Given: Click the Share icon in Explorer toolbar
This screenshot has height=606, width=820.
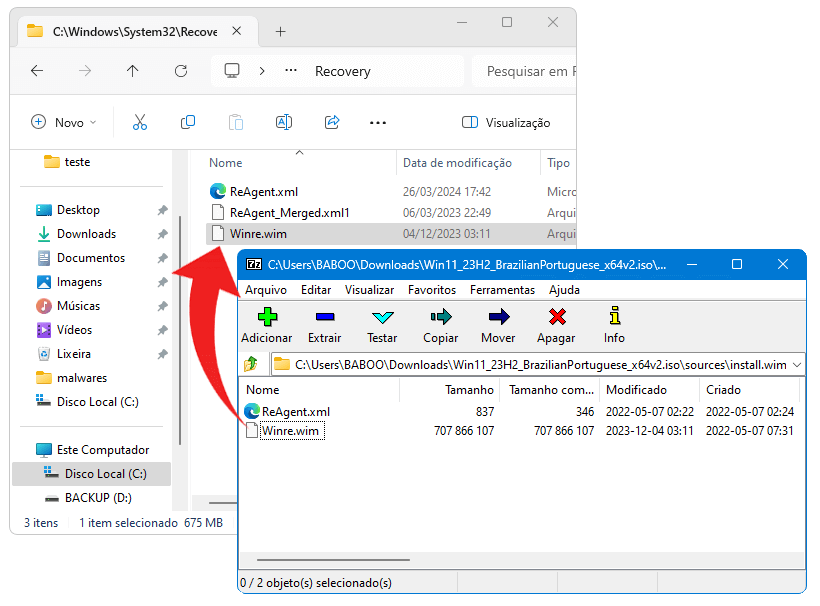Looking at the screenshot, I should (332, 122).
